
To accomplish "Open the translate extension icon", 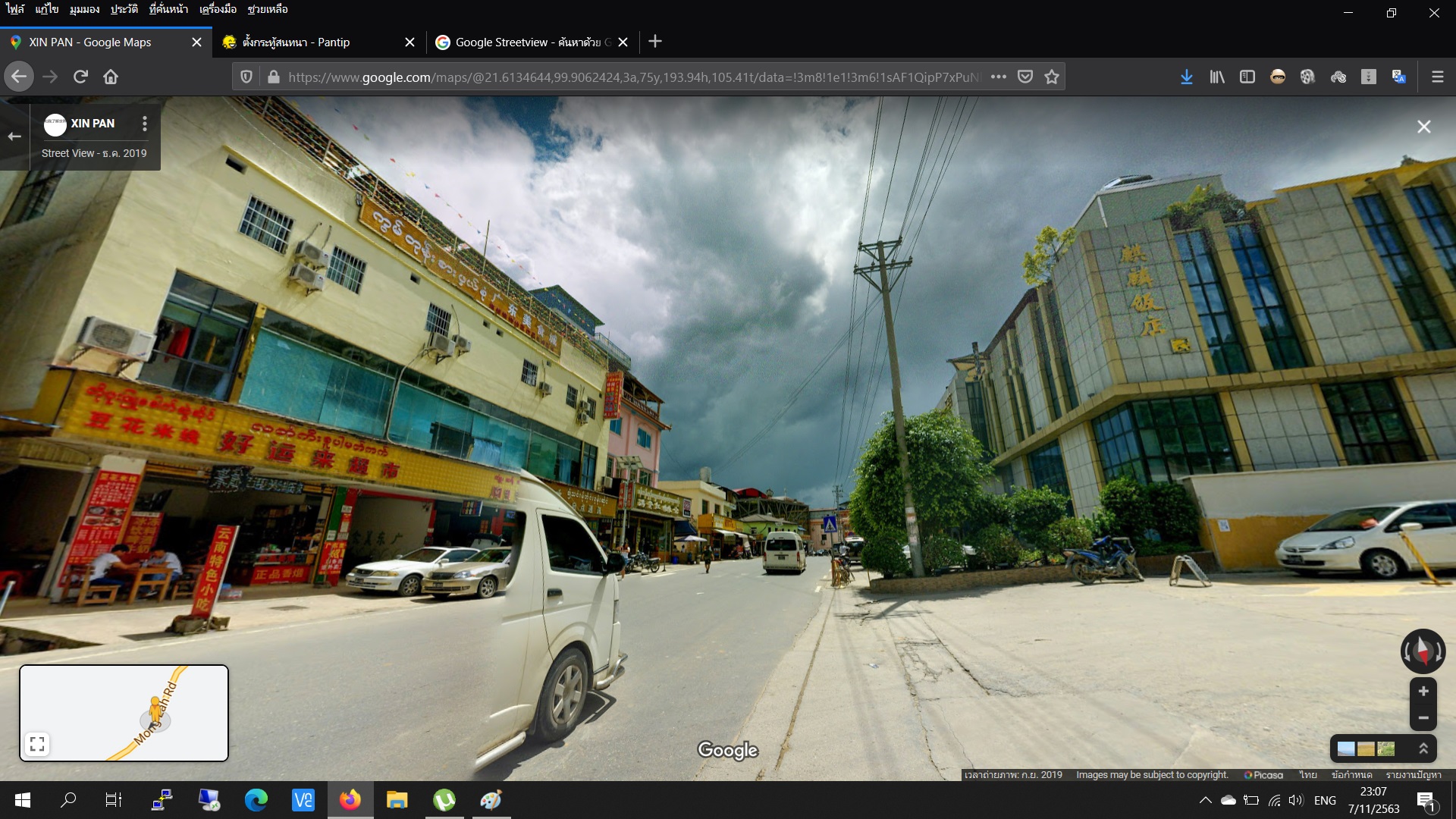I will pyautogui.click(x=1399, y=77).
